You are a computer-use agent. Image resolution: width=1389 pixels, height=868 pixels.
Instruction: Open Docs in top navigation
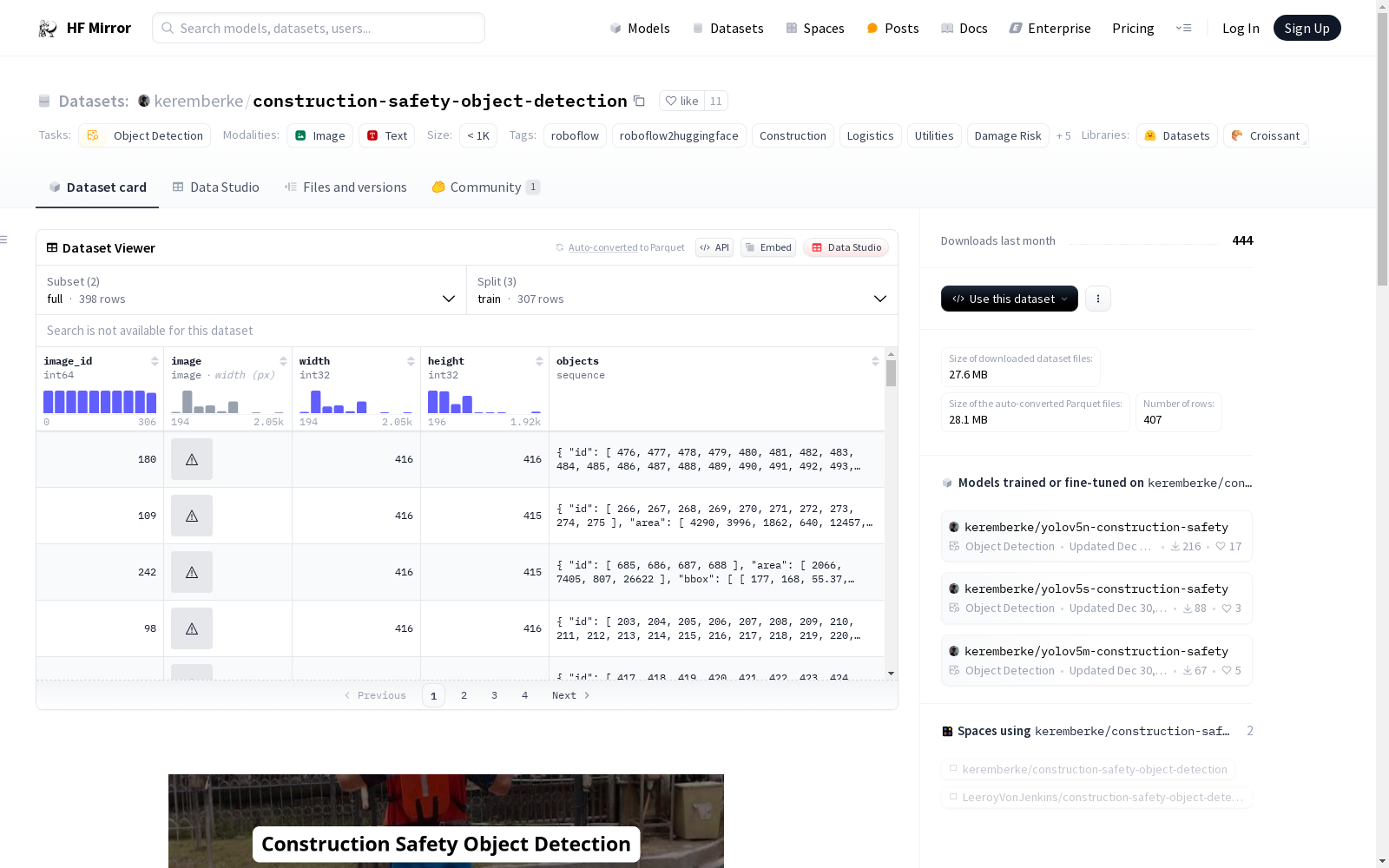point(964,29)
